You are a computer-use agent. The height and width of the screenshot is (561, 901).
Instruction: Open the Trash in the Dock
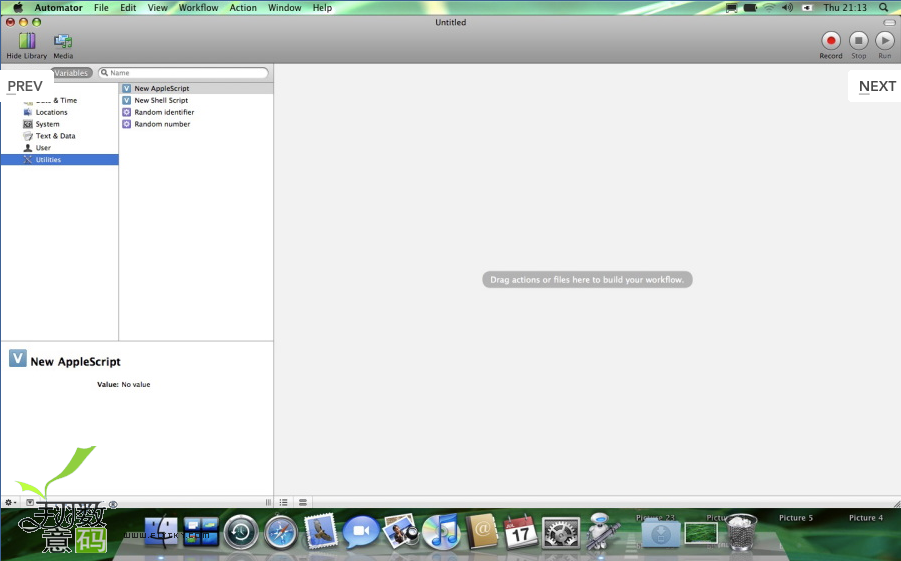point(741,532)
